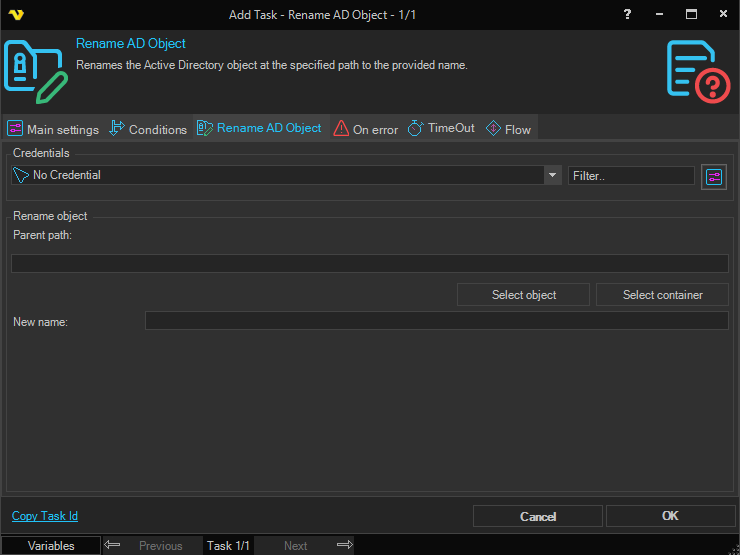The width and height of the screenshot is (740, 555).
Task: Click the New name input field
Action: coord(436,321)
